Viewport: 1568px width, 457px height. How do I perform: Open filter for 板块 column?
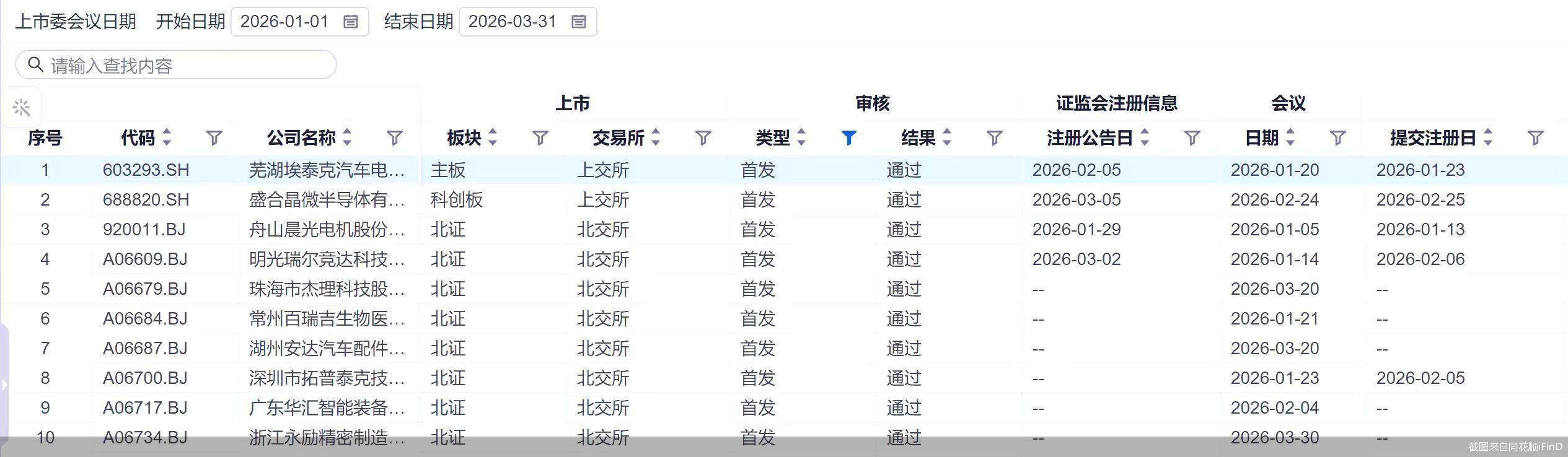[540, 137]
